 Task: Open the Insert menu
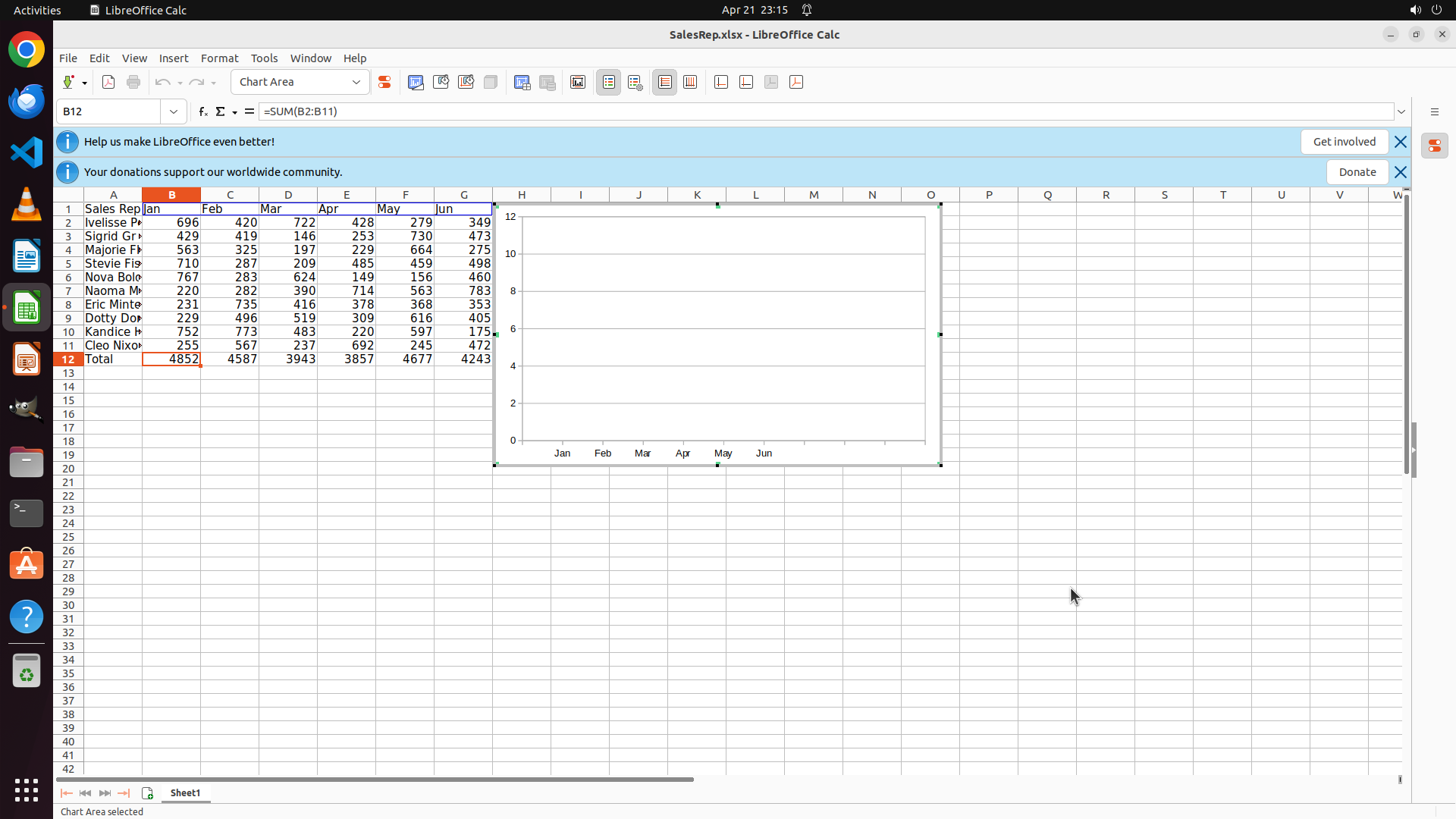(174, 58)
